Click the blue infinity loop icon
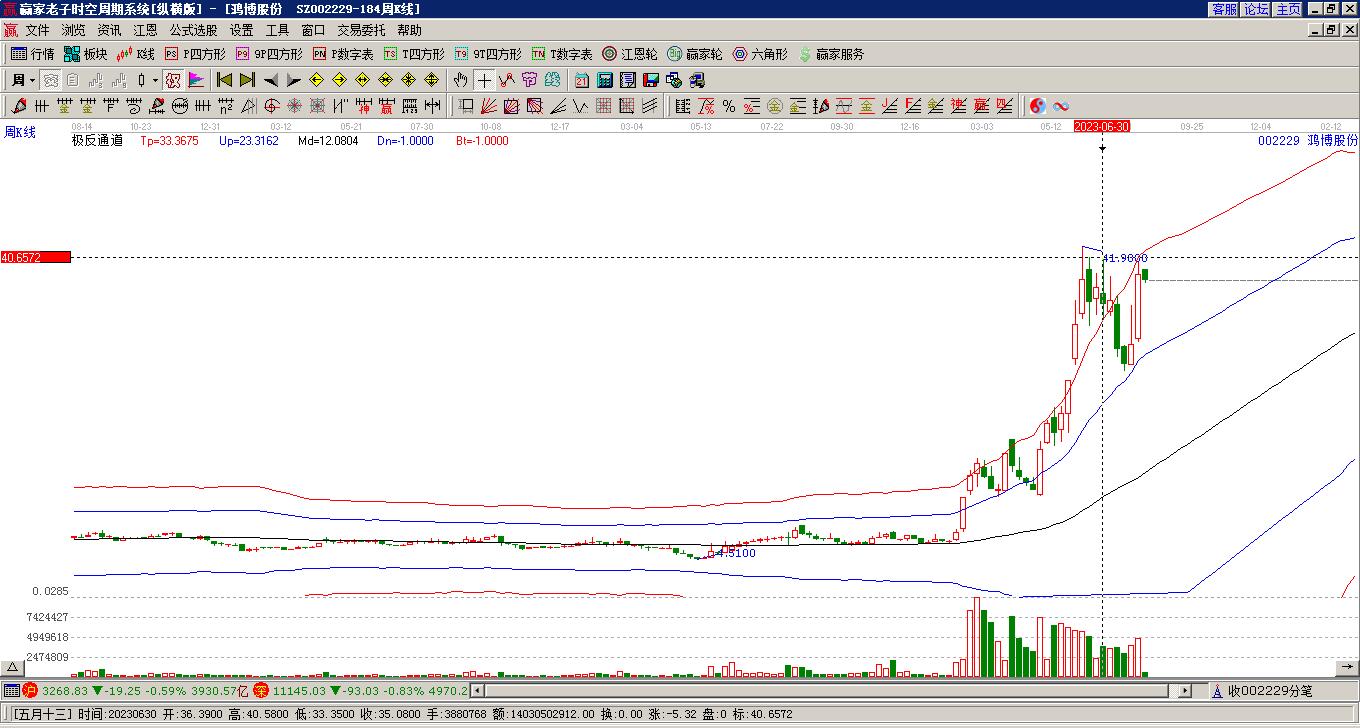The image size is (1360, 728). pyautogui.click(x=1061, y=106)
